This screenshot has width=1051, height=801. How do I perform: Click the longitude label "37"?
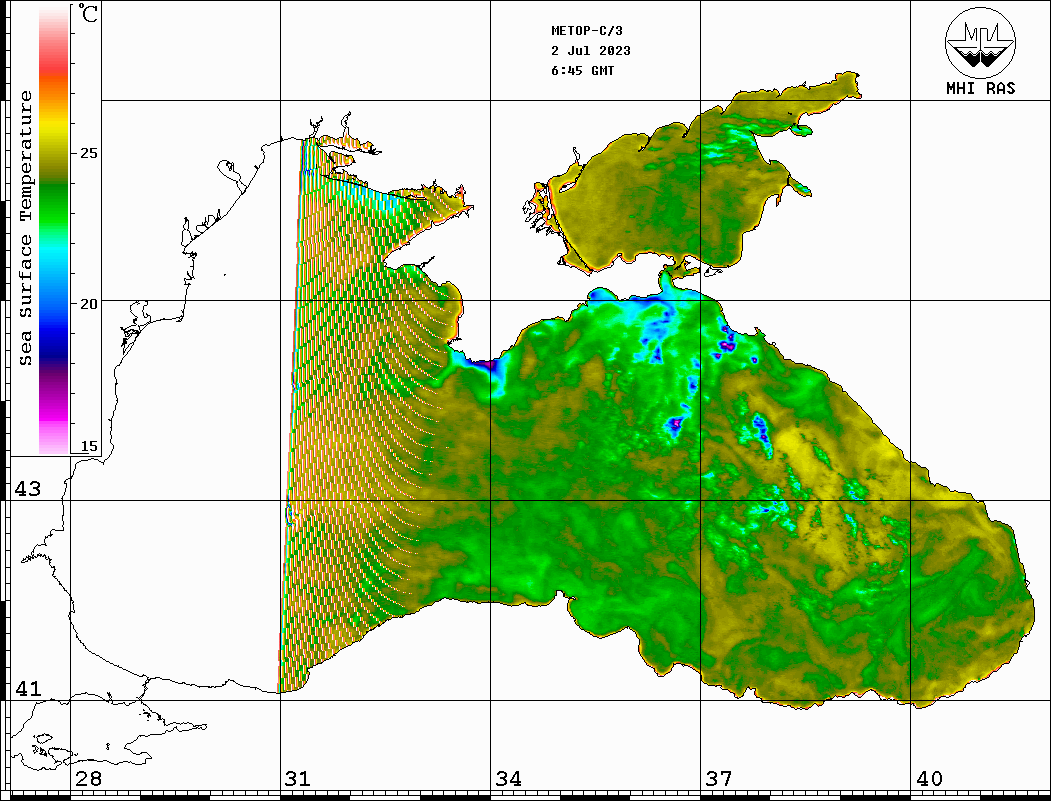tap(719, 779)
